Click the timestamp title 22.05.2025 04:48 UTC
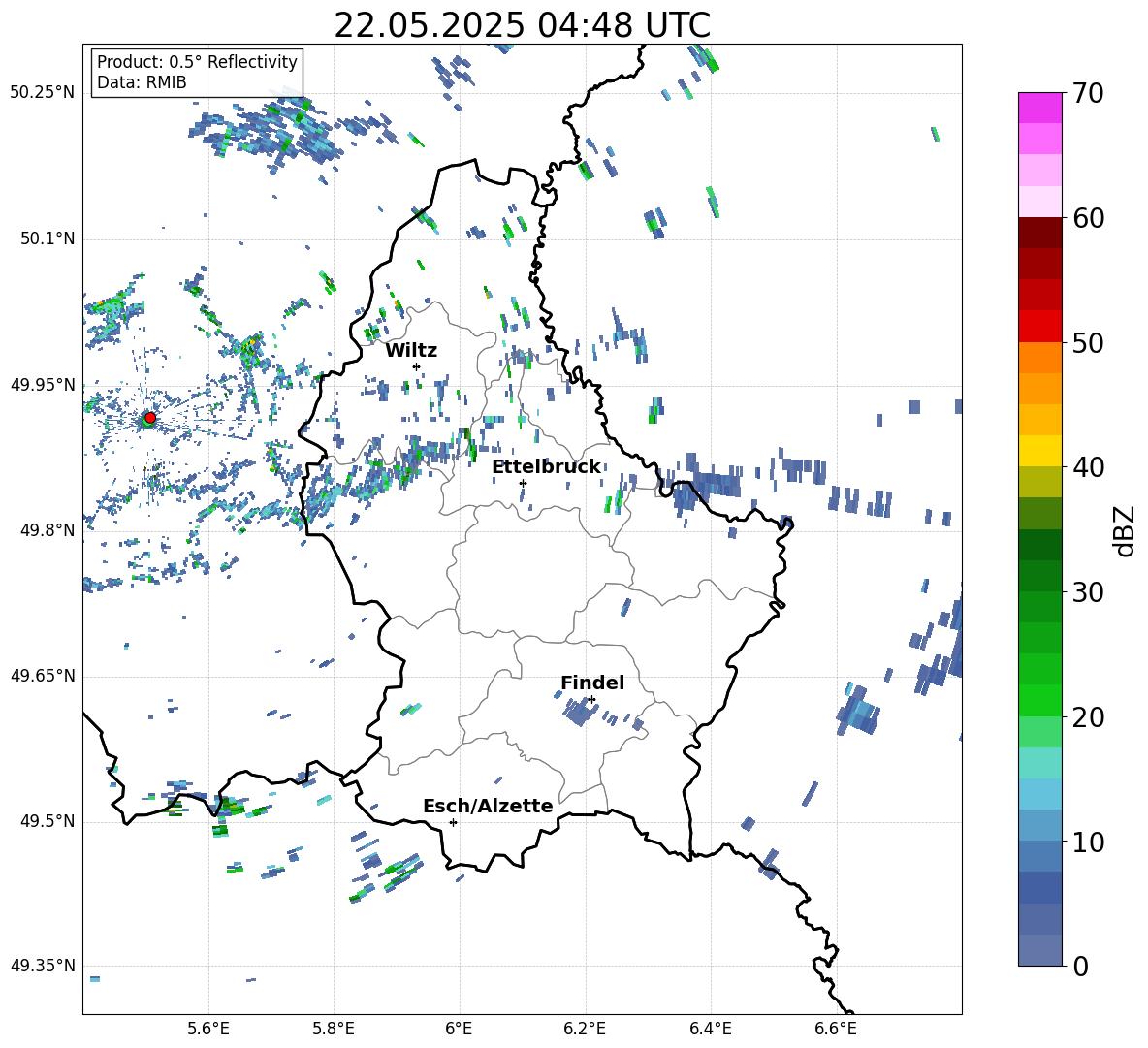1148x1048 pixels. coord(522,25)
